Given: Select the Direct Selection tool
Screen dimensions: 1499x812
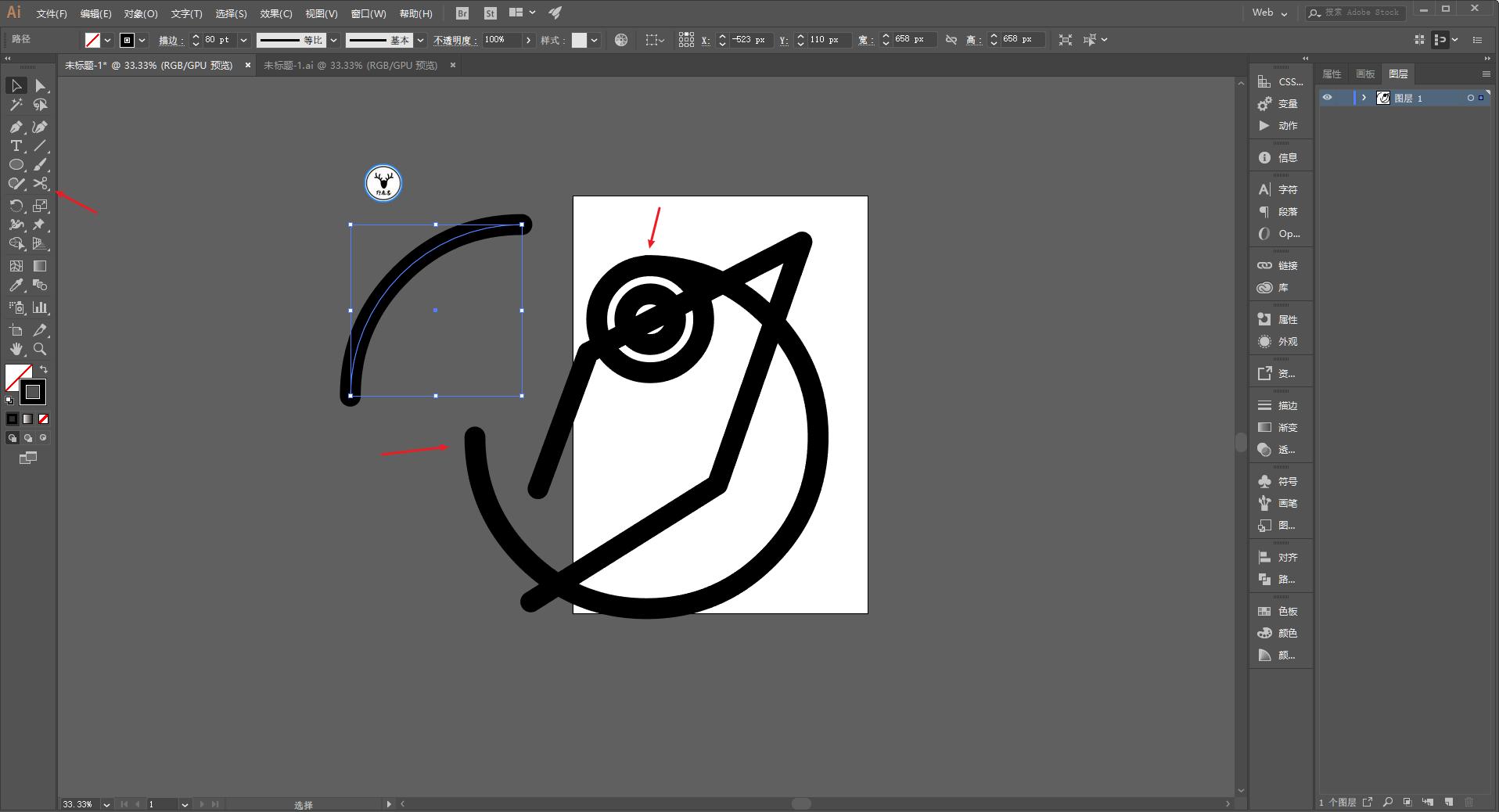Looking at the screenshot, I should click(x=40, y=86).
